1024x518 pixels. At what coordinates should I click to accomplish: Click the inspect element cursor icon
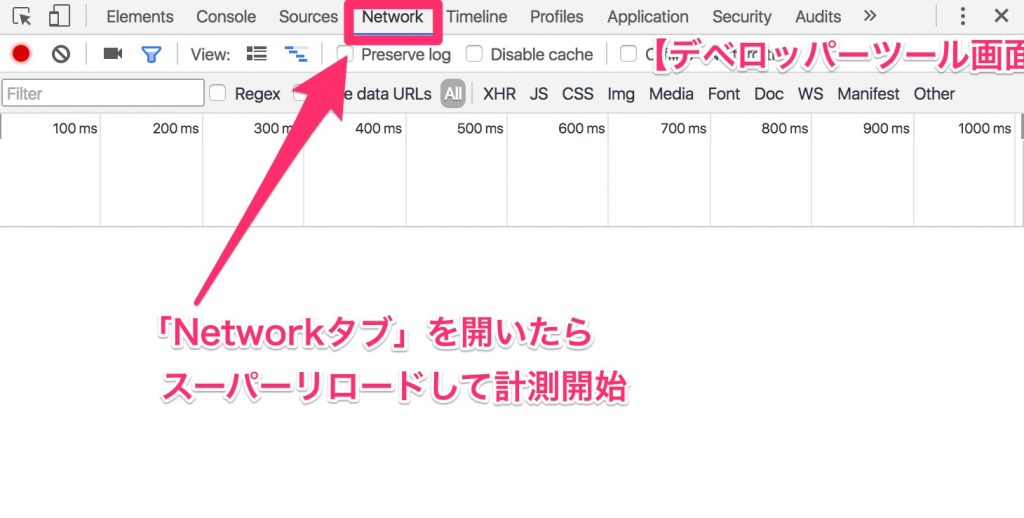click(x=22, y=17)
